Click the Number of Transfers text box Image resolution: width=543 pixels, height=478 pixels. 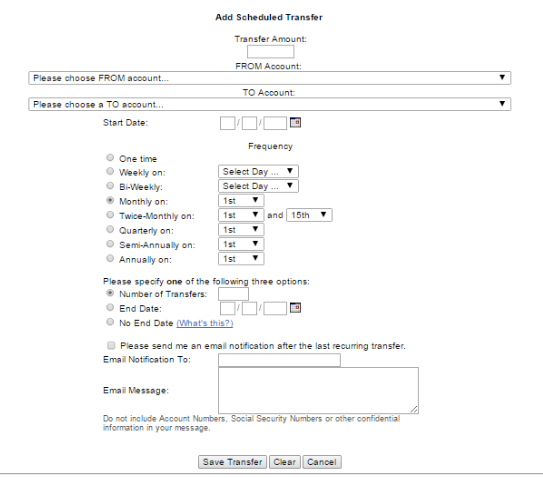[x=233, y=294]
